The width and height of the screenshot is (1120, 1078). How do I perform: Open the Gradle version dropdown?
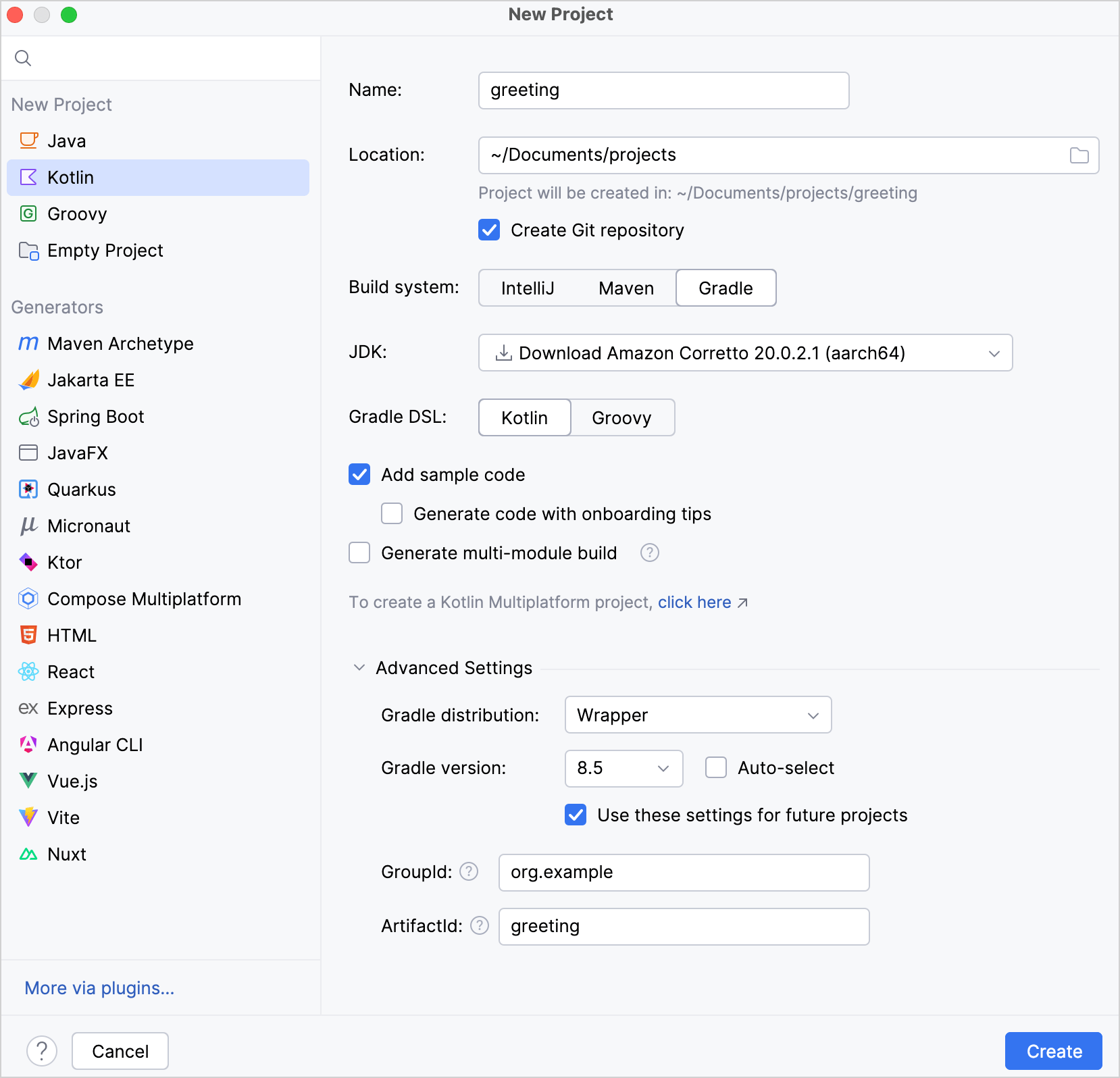coord(623,768)
